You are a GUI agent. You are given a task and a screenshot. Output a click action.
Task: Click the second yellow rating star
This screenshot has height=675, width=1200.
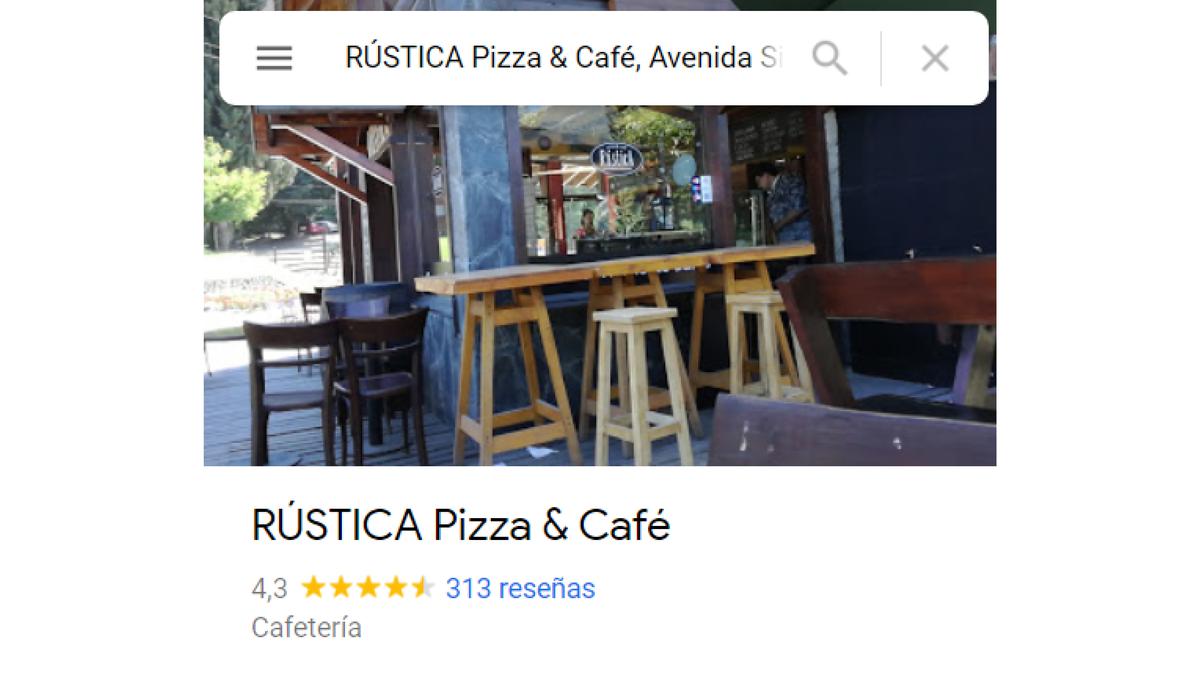point(341,587)
